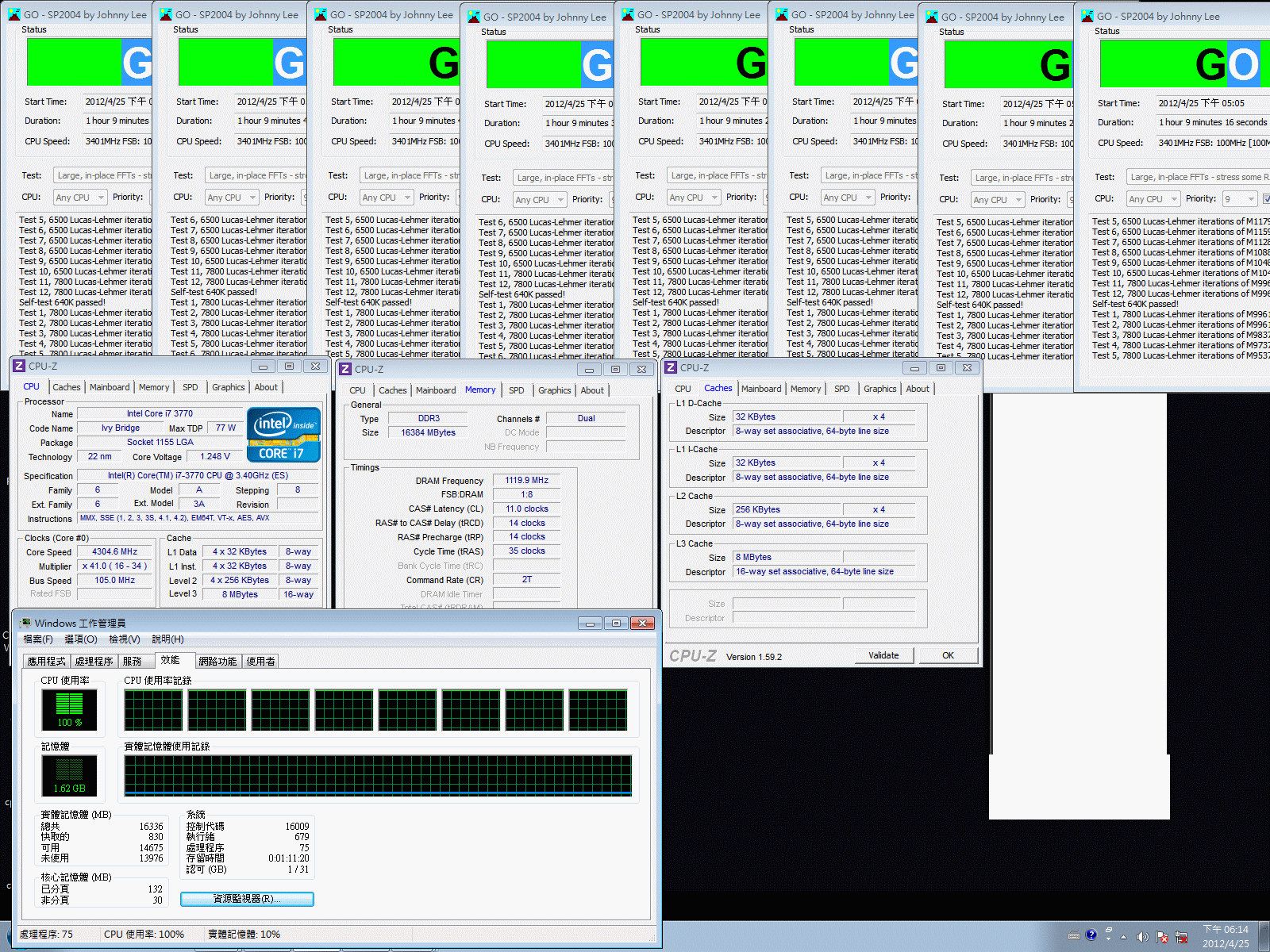Viewport: 1270px width, 952px height.
Task: Click the Start Time field showing '05:05'
Action: pos(1213,103)
